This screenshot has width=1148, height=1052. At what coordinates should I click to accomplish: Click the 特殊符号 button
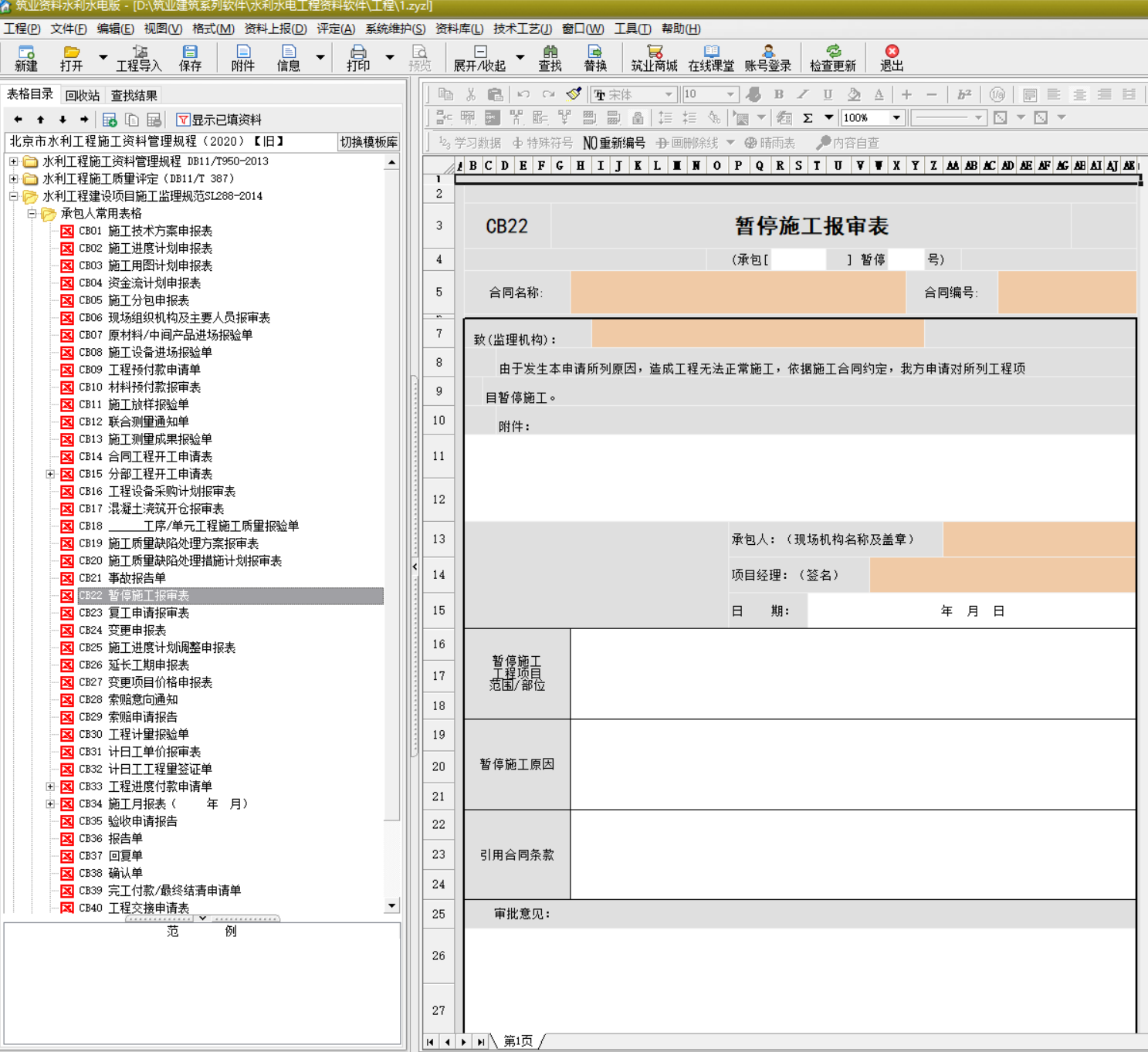click(x=543, y=143)
